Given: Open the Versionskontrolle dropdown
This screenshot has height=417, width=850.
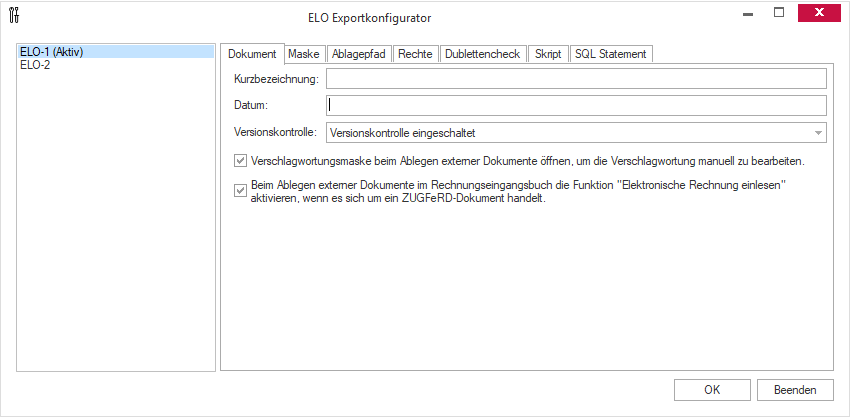Looking at the screenshot, I should point(576,133).
